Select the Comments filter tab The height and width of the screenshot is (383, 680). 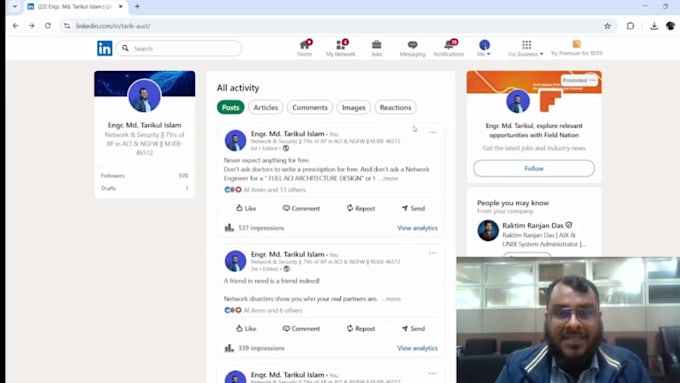click(310, 107)
